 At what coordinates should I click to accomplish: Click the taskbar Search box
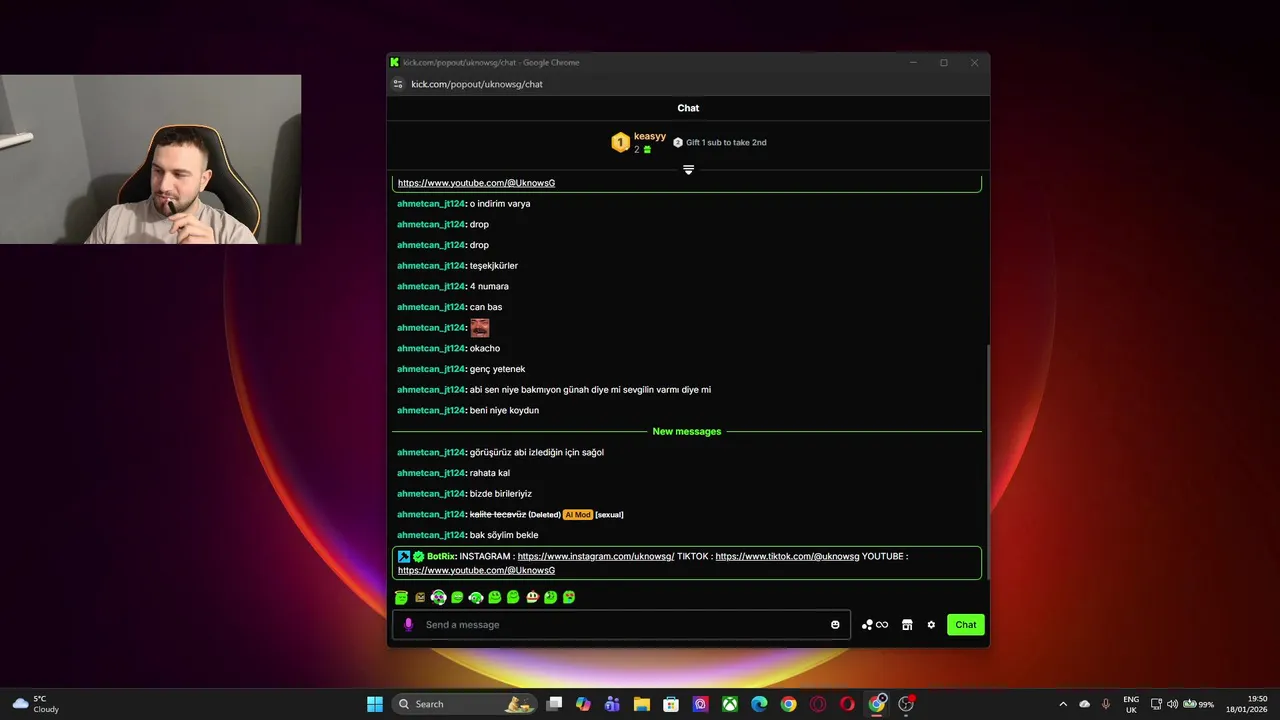[465, 704]
